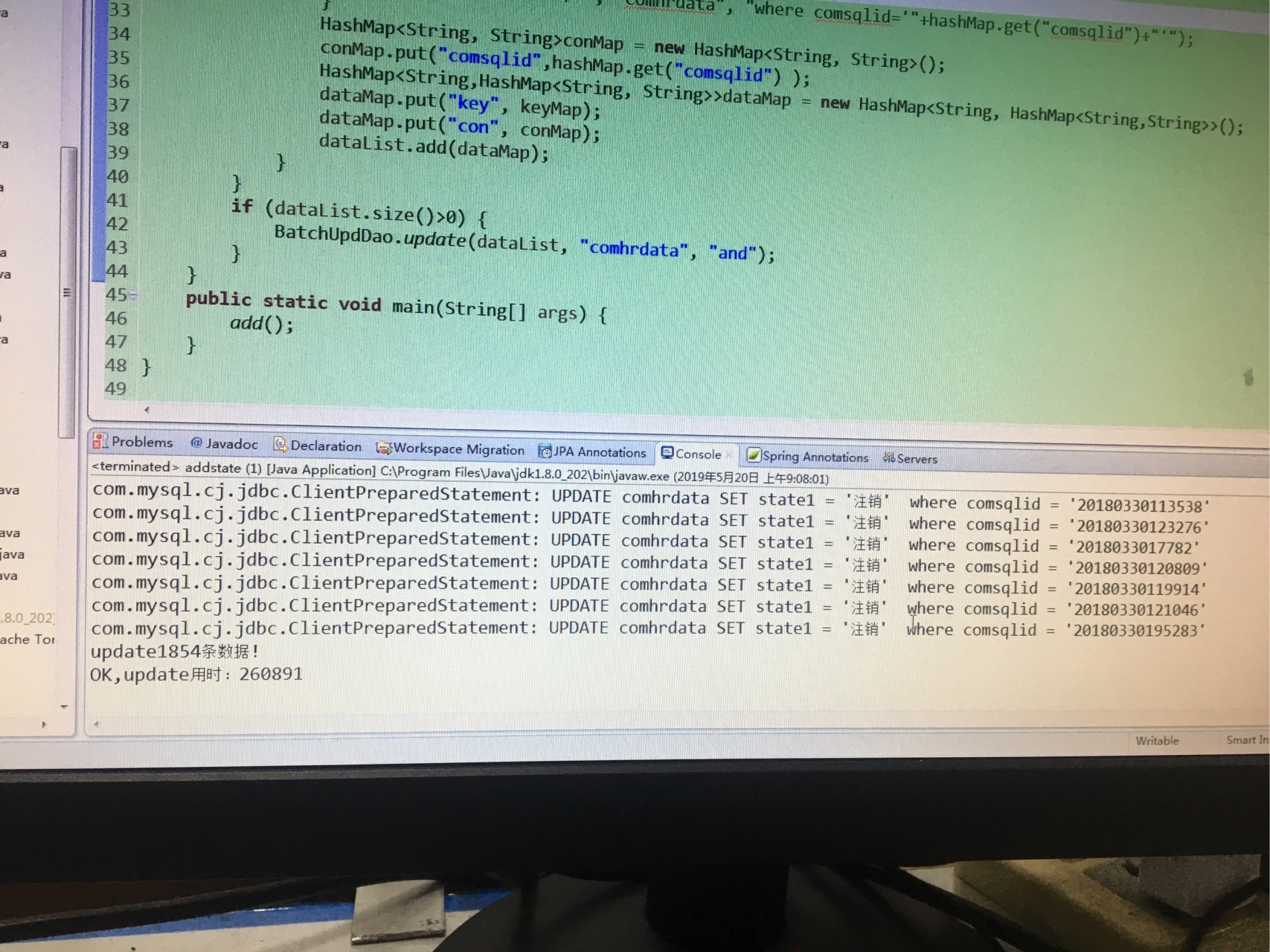Click the JPA Annotations tab icon
This screenshot has width=1270, height=952.
[545, 451]
